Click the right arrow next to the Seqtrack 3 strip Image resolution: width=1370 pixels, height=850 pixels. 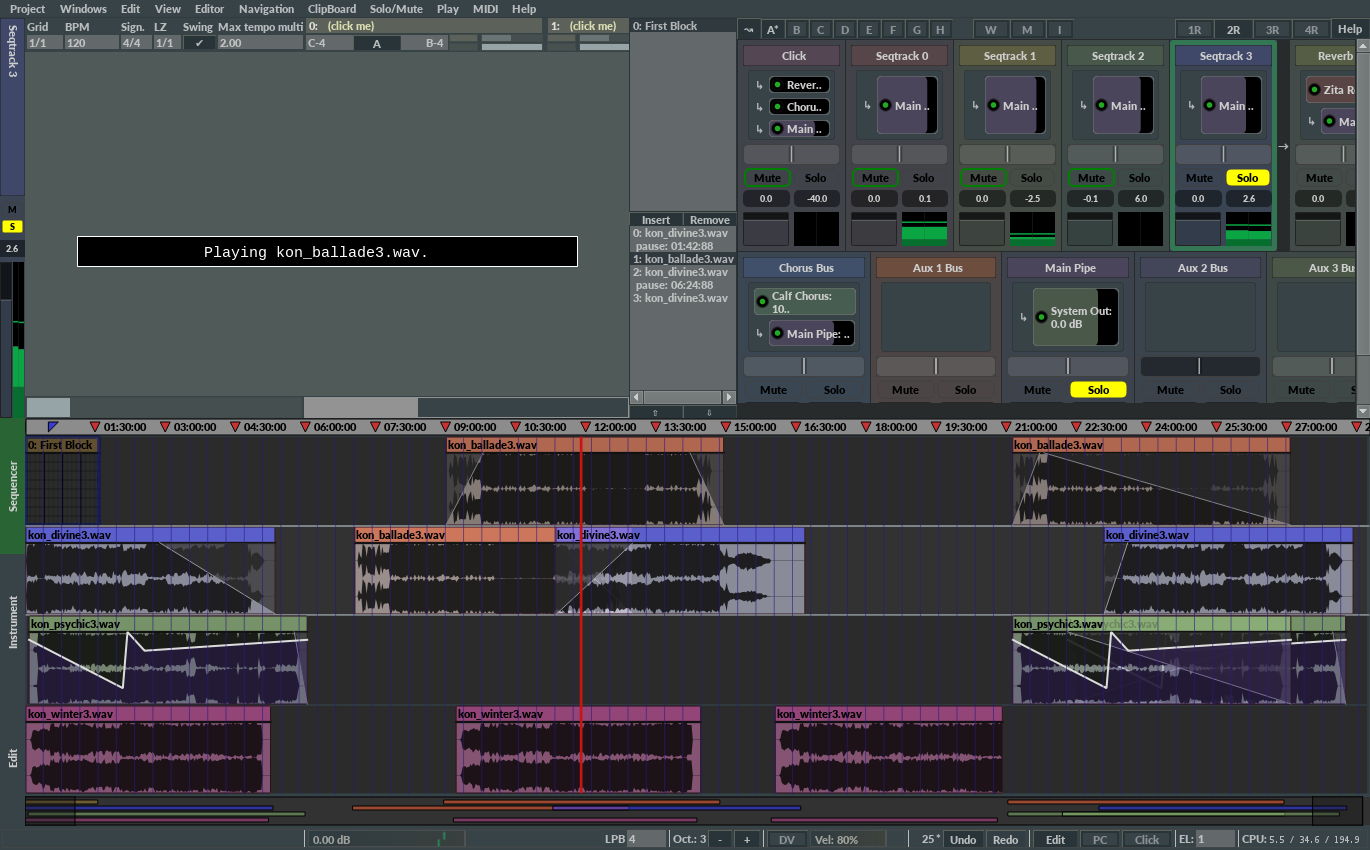tap(1283, 147)
